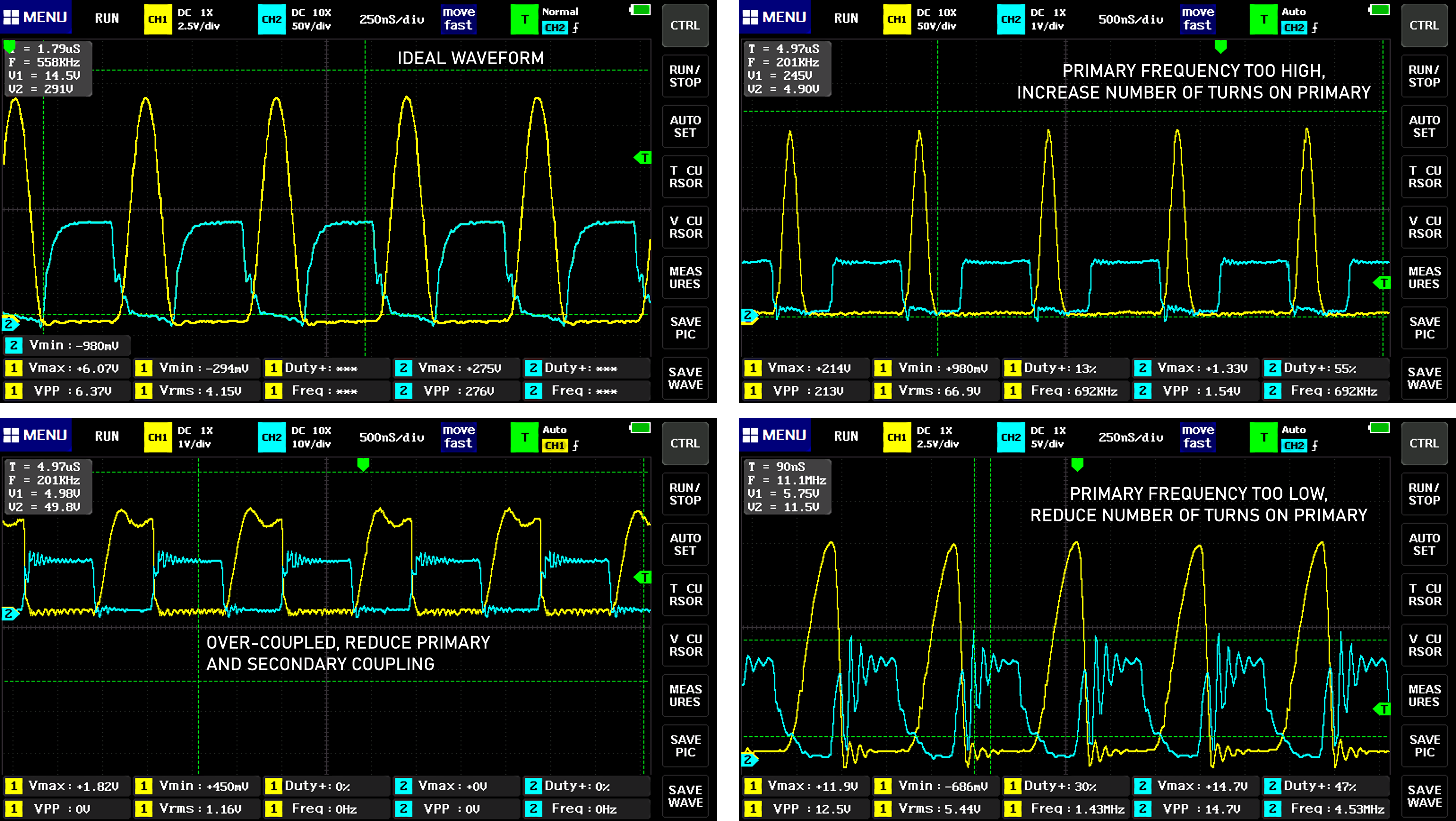
Task: Select T CURSOR on the top-left scope screen
Action: 685,177
